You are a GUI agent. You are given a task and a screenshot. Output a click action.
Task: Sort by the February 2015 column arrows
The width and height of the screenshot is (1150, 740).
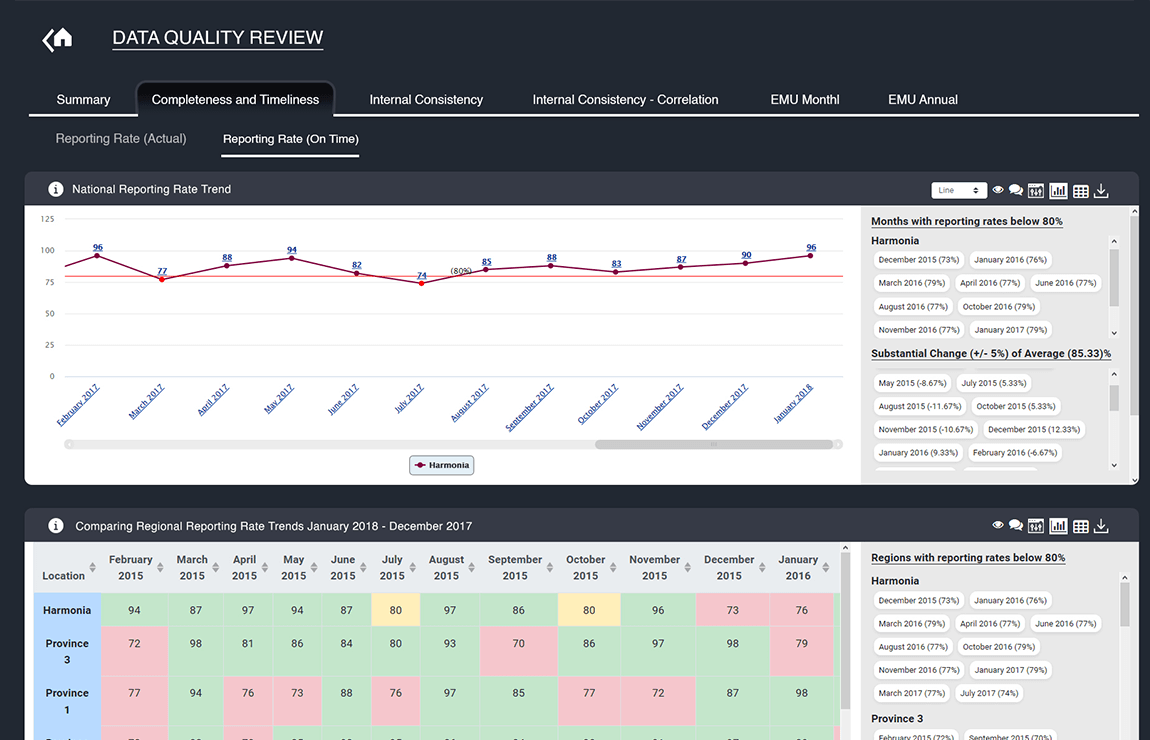pyautogui.click(x=160, y=568)
